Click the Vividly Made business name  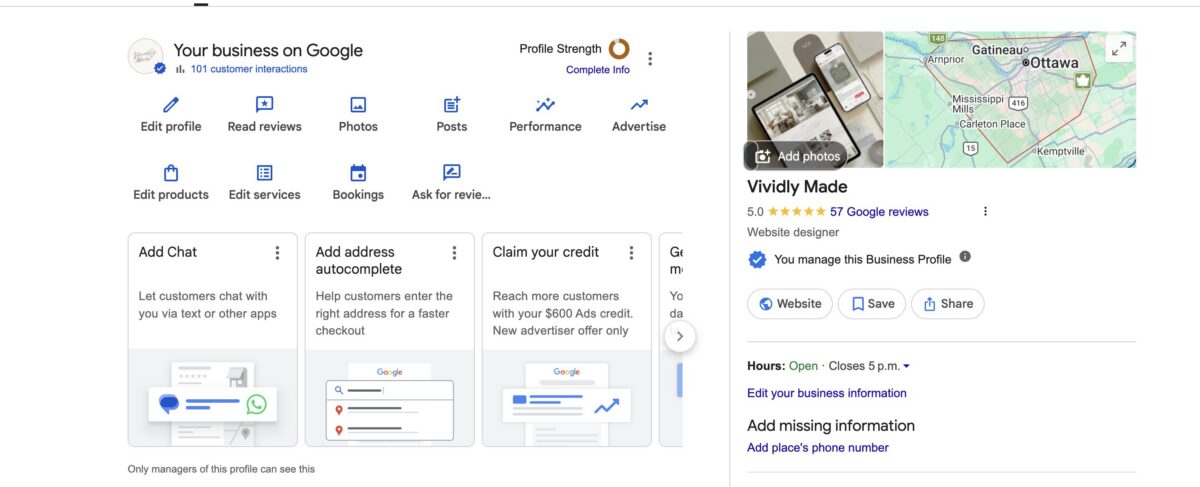[x=797, y=187]
